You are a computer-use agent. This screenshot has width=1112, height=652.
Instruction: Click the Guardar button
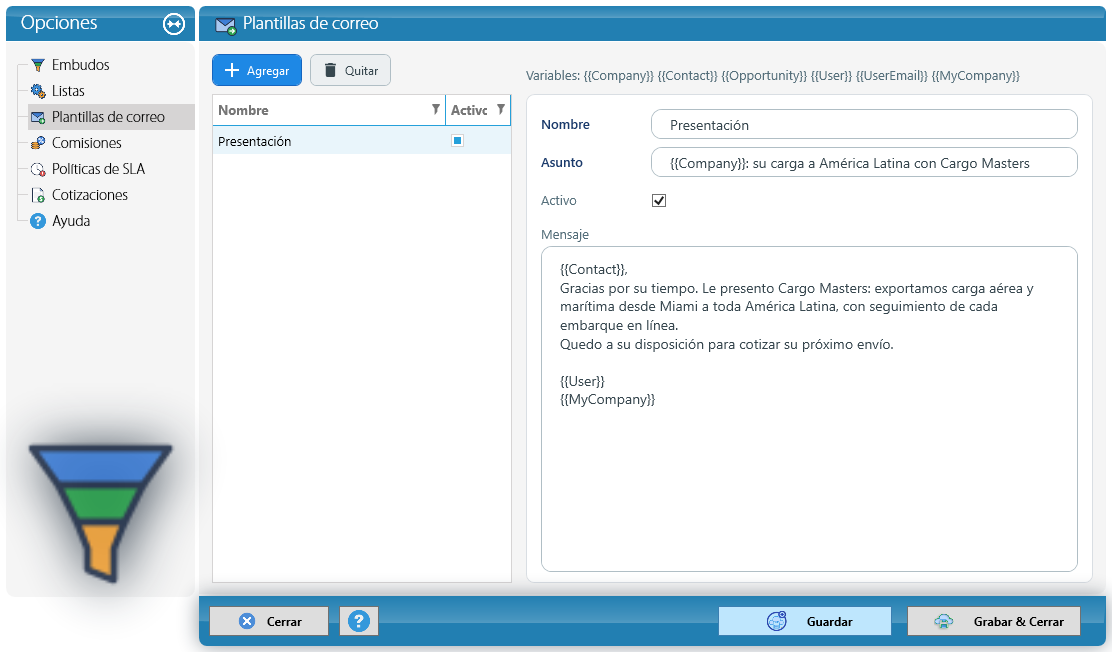coord(805,621)
